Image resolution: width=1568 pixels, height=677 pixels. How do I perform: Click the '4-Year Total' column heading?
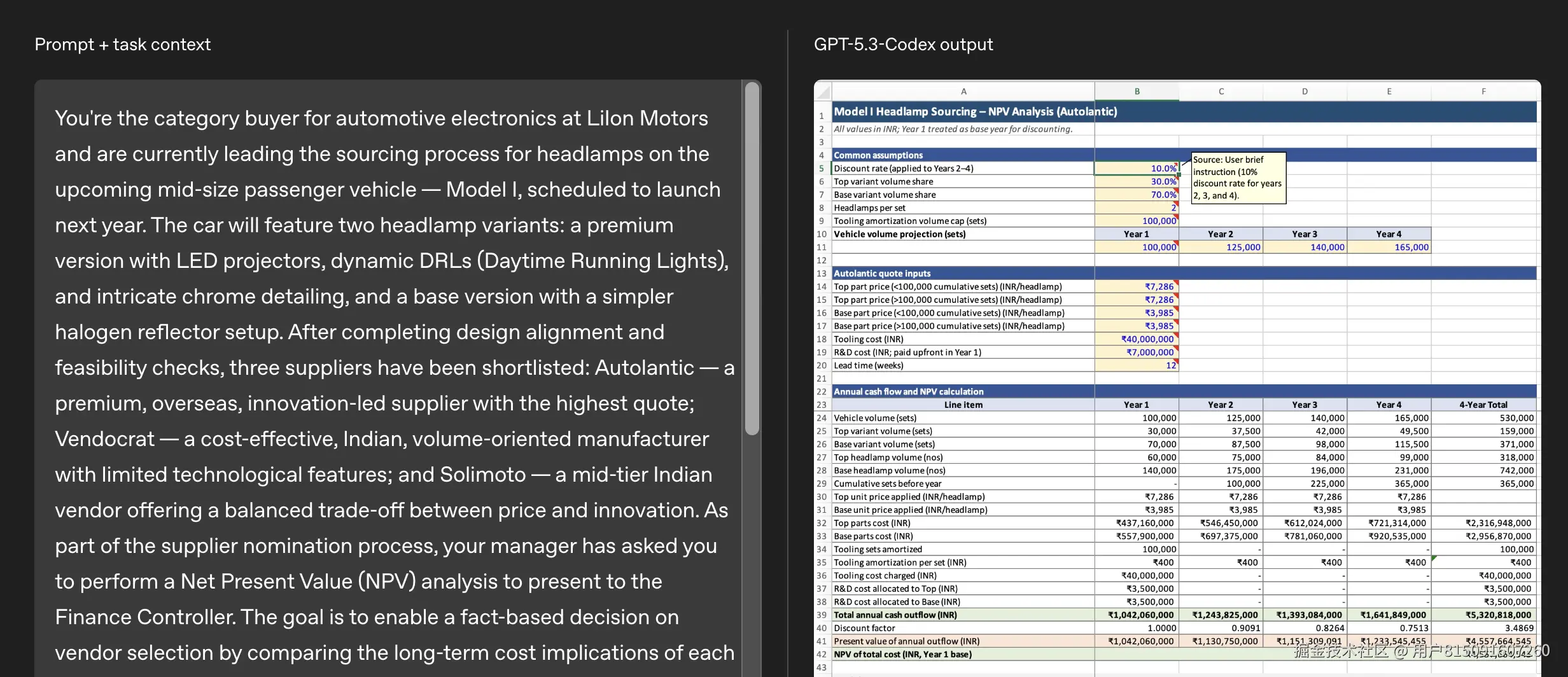pos(1483,405)
